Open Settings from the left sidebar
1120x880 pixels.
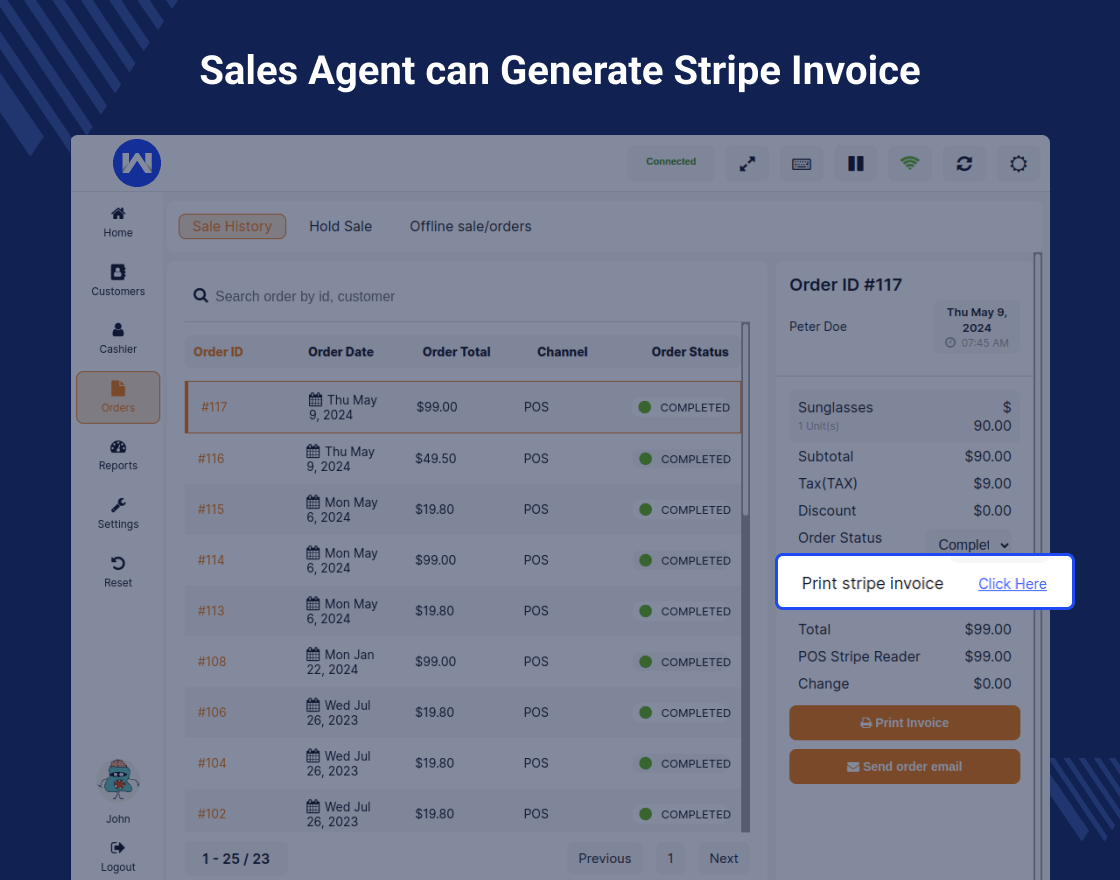117,513
